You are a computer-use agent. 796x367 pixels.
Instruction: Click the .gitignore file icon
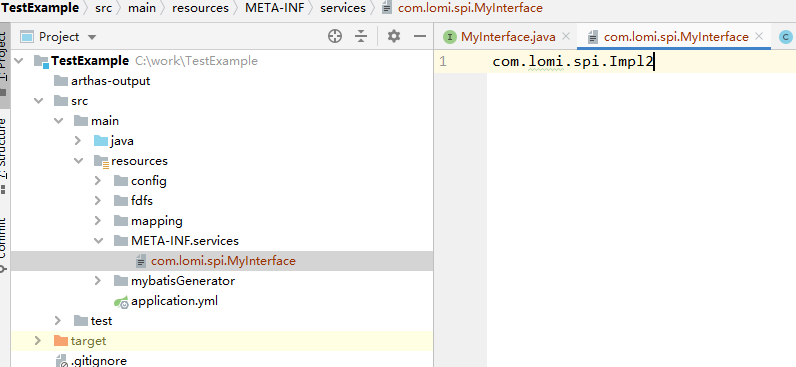coord(61,361)
